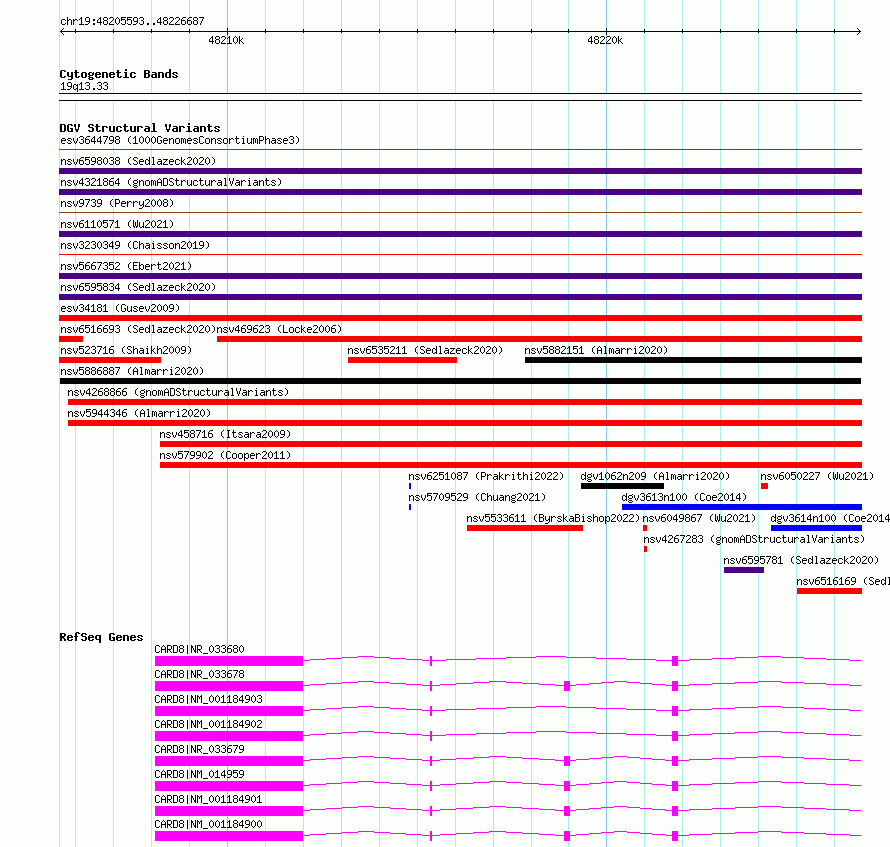This screenshot has width=890, height=847.
Task: Click nsv5667352 (Ebert2021) variant label
Action: point(126,266)
